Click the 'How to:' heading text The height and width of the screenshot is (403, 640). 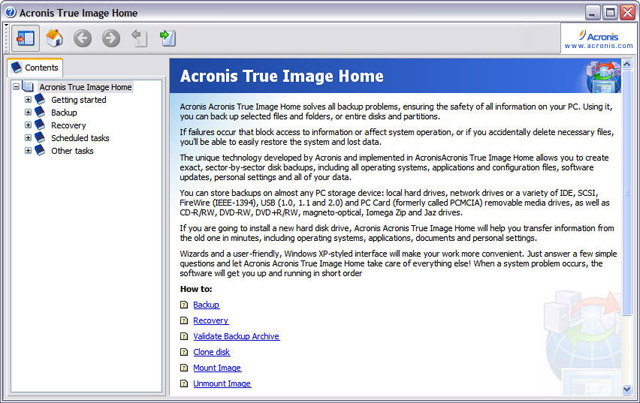[196, 289]
